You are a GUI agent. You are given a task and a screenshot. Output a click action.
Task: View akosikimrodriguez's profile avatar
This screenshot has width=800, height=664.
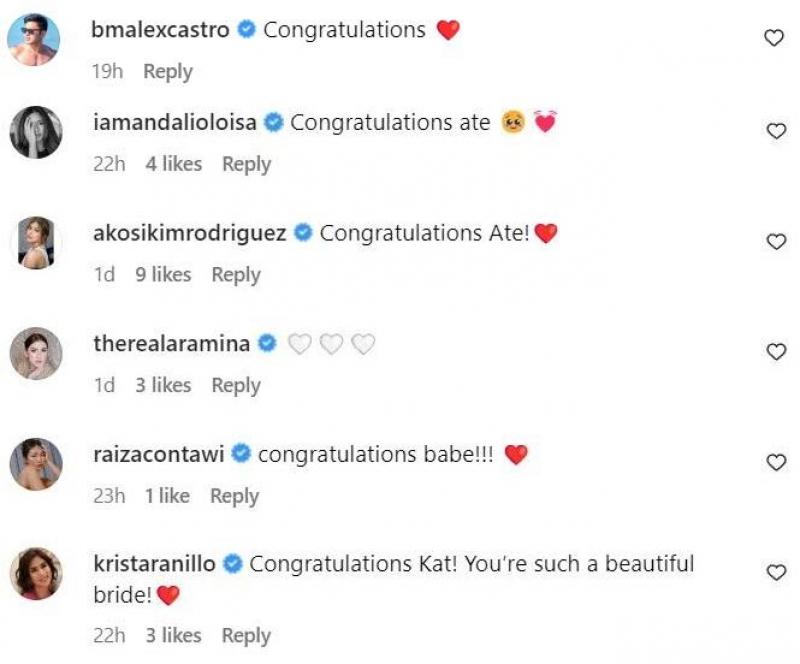[35, 243]
